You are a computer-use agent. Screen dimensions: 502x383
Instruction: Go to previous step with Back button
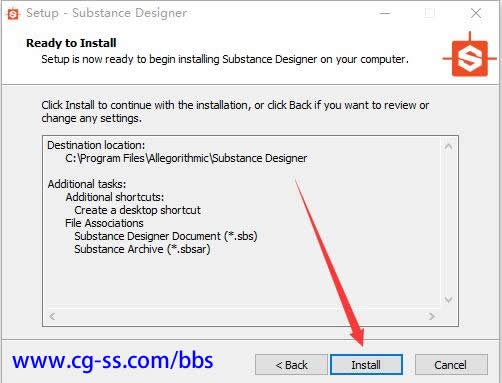coord(291,365)
